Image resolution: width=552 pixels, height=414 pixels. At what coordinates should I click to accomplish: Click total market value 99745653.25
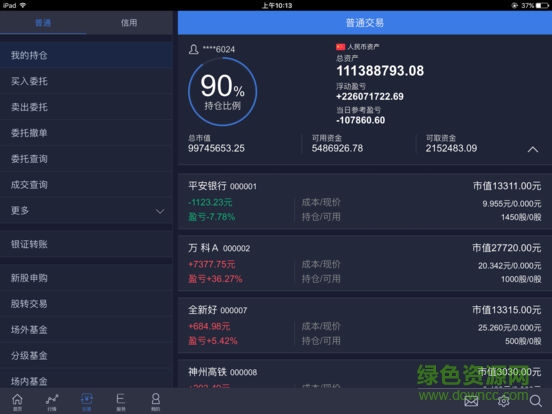(x=216, y=148)
